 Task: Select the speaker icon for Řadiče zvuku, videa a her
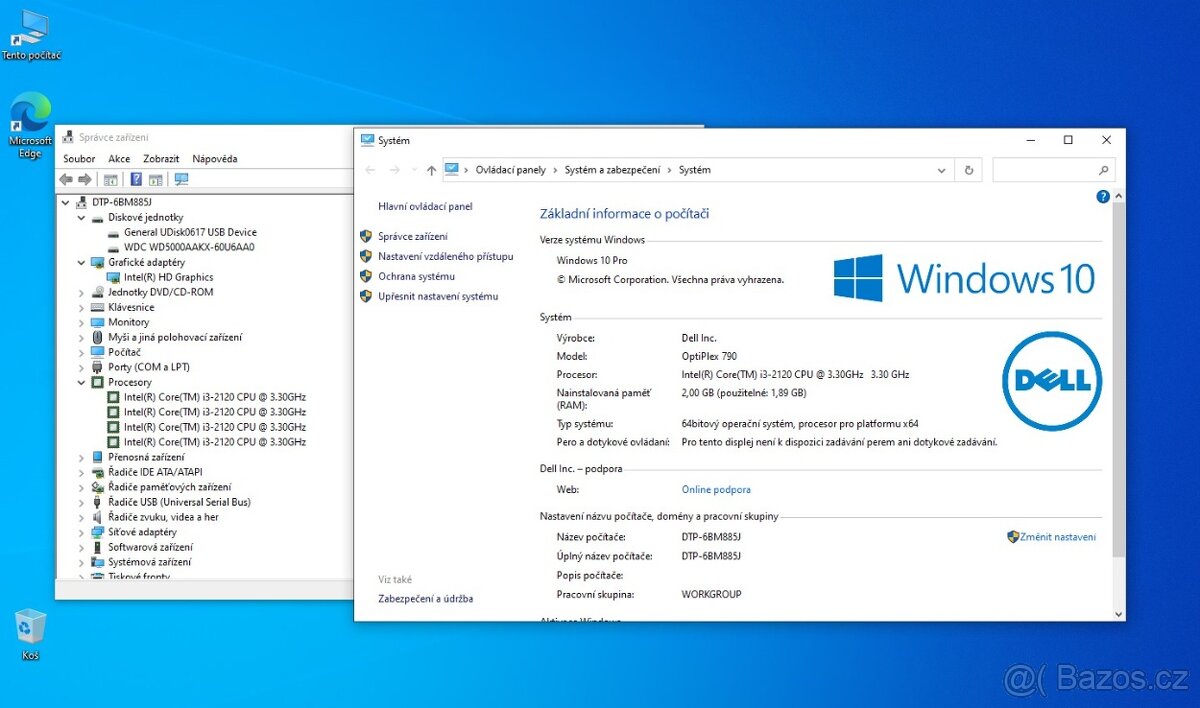(98, 517)
